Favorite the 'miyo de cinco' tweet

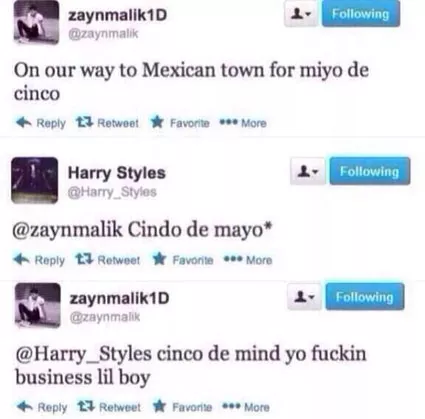click(x=180, y=123)
